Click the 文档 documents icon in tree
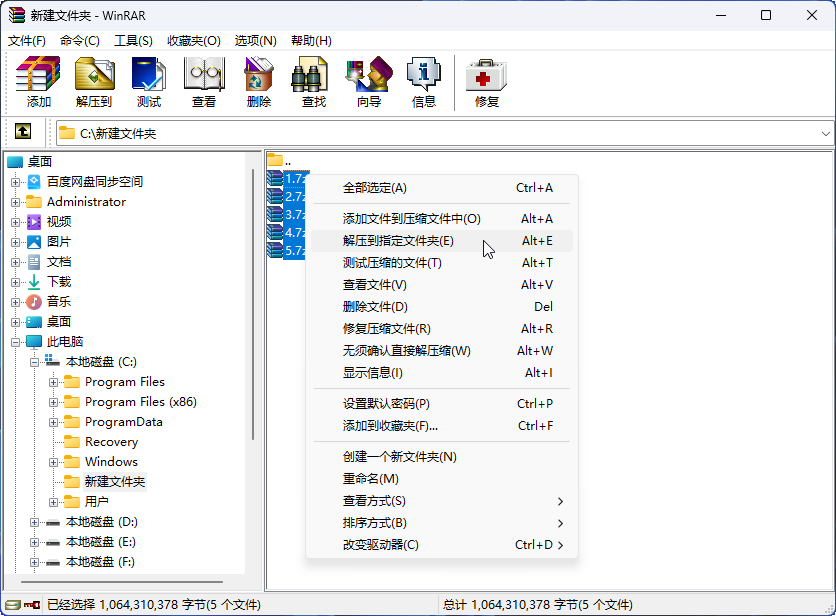The image size is (836, 616). (x=34, y=262)
